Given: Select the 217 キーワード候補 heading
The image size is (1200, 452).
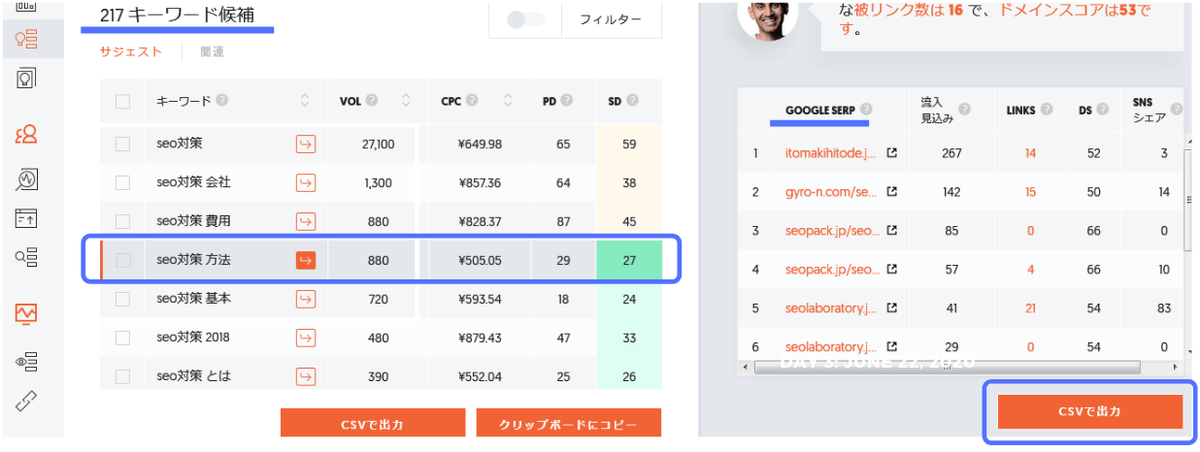Looking at the screenshot, I should coord(176,15).
